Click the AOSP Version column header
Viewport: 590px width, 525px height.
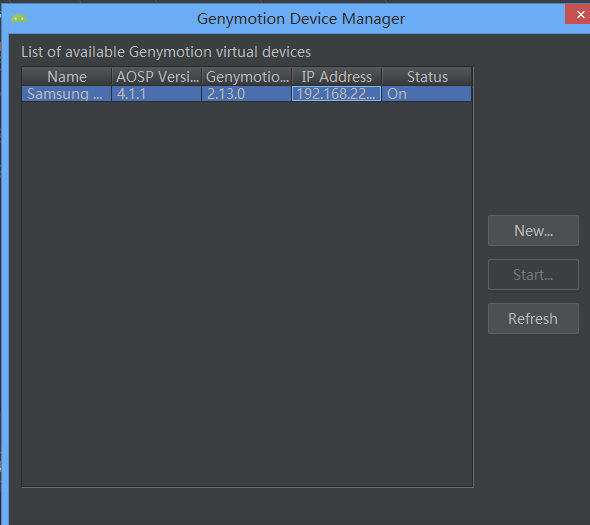(157, 77)
